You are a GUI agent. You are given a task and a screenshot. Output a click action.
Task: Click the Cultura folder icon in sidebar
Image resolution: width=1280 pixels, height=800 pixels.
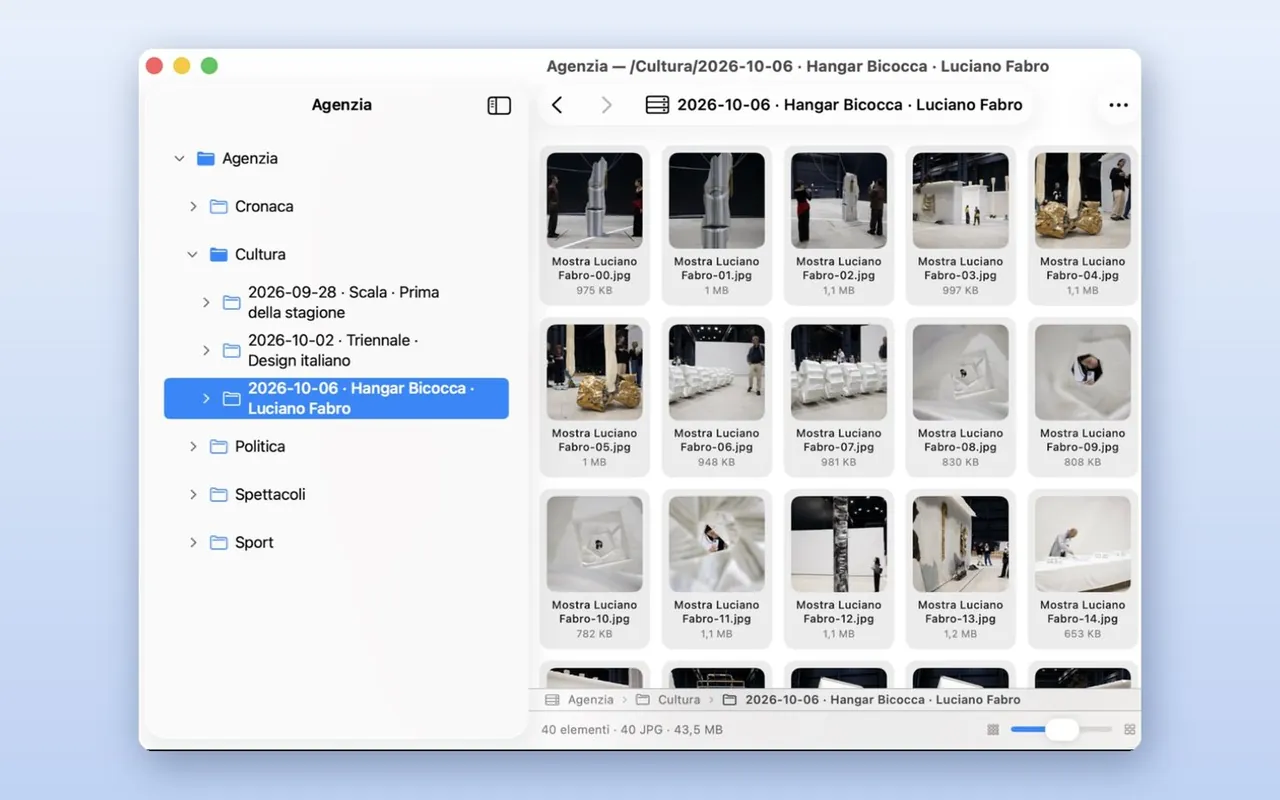point(219,254)
